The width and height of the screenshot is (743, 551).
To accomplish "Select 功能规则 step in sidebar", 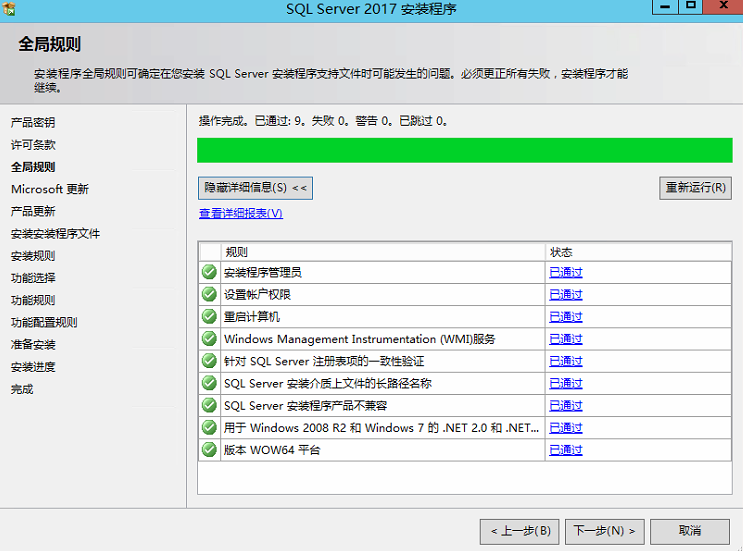I will tap(33, 300).
